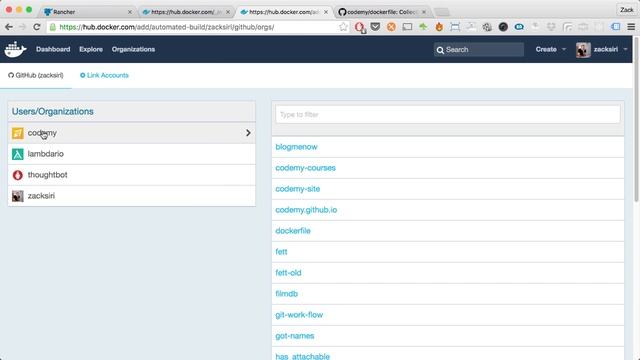Click the green padlock security icon
This screenshot has width=640, height=360.
tap(53, 27)
